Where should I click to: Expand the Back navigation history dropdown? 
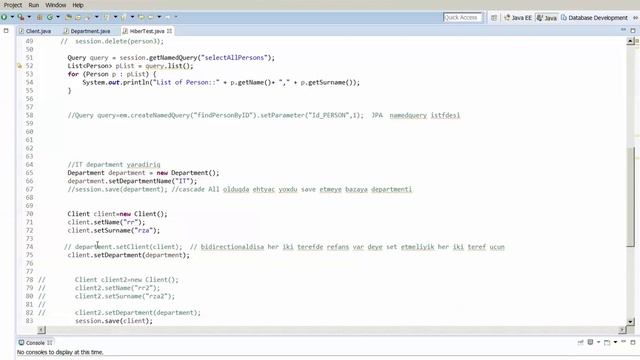pos(159,17)
